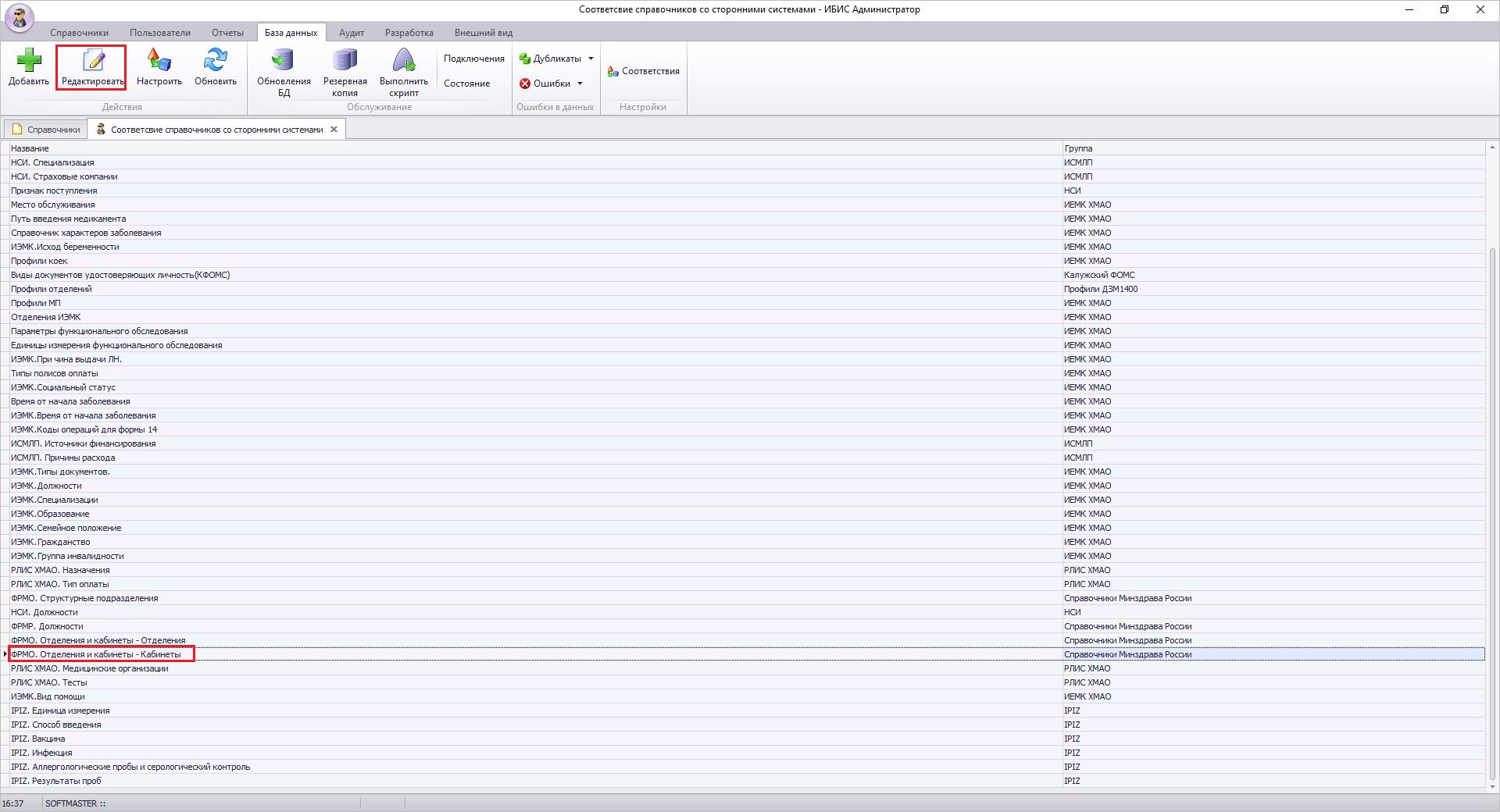
Task: Click the Состояние button
Action: tap(466, 84)
